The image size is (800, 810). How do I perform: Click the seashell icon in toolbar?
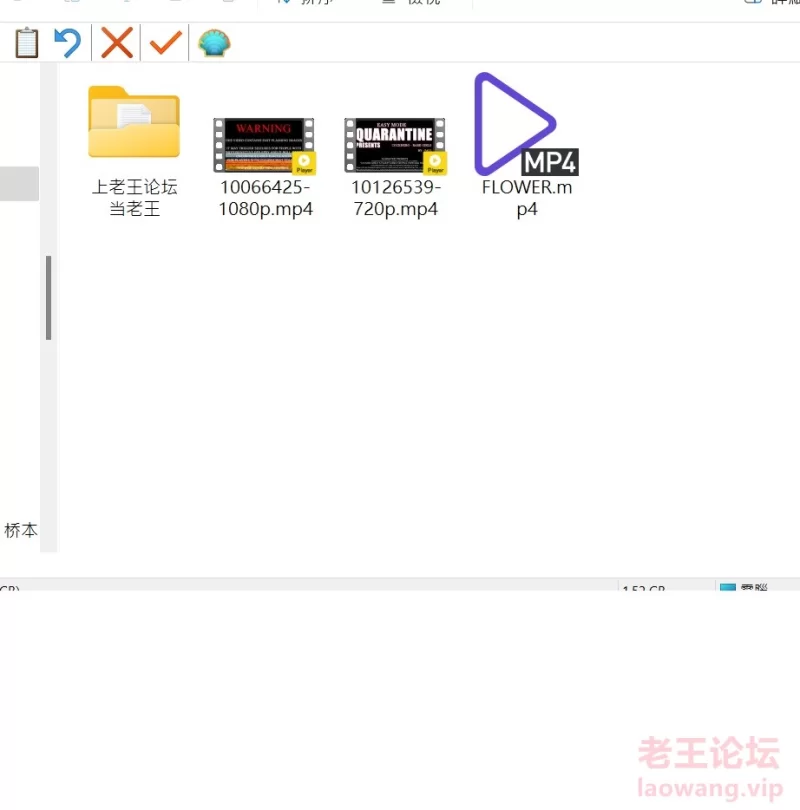click(214, 43)
